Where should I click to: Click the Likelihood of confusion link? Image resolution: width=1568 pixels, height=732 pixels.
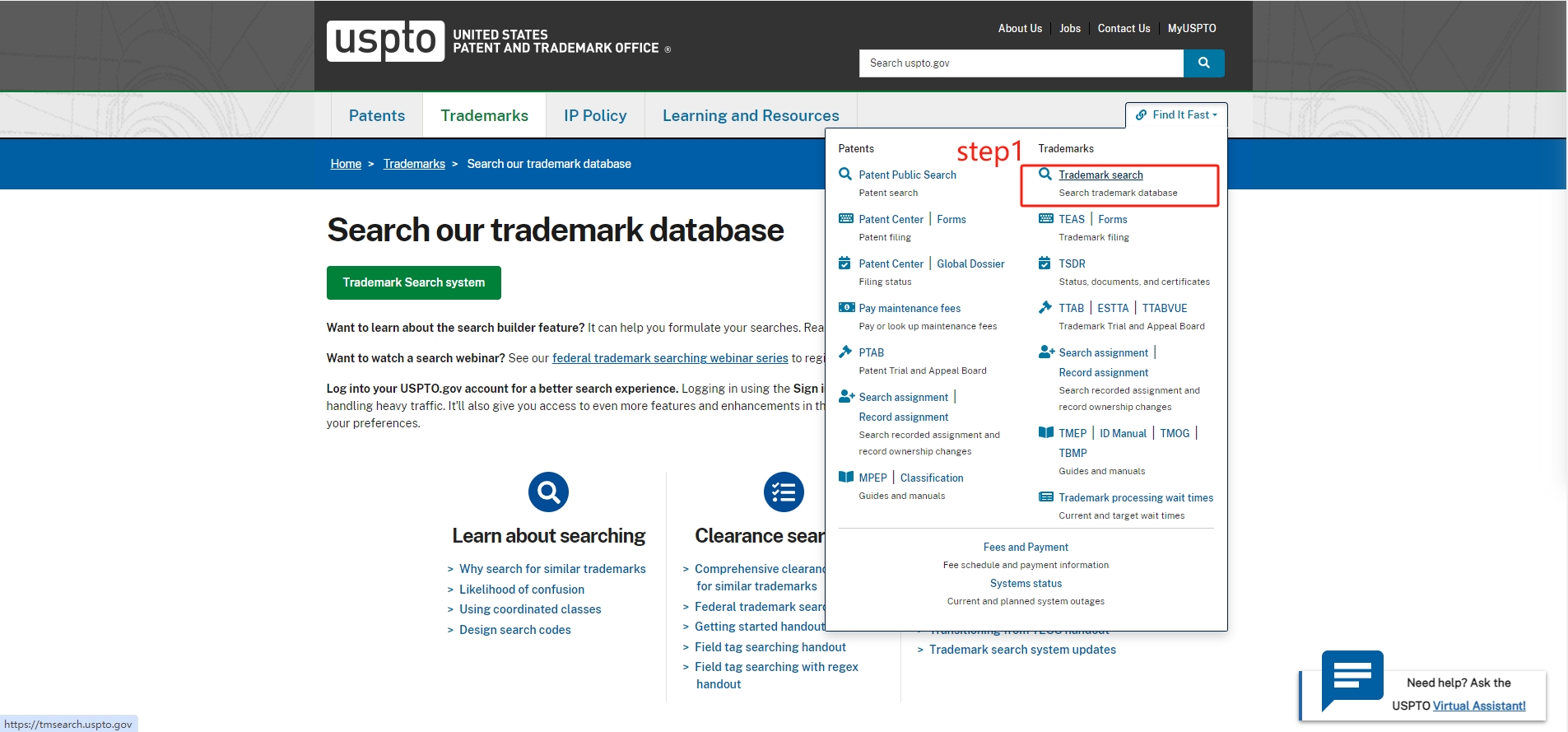522,590
